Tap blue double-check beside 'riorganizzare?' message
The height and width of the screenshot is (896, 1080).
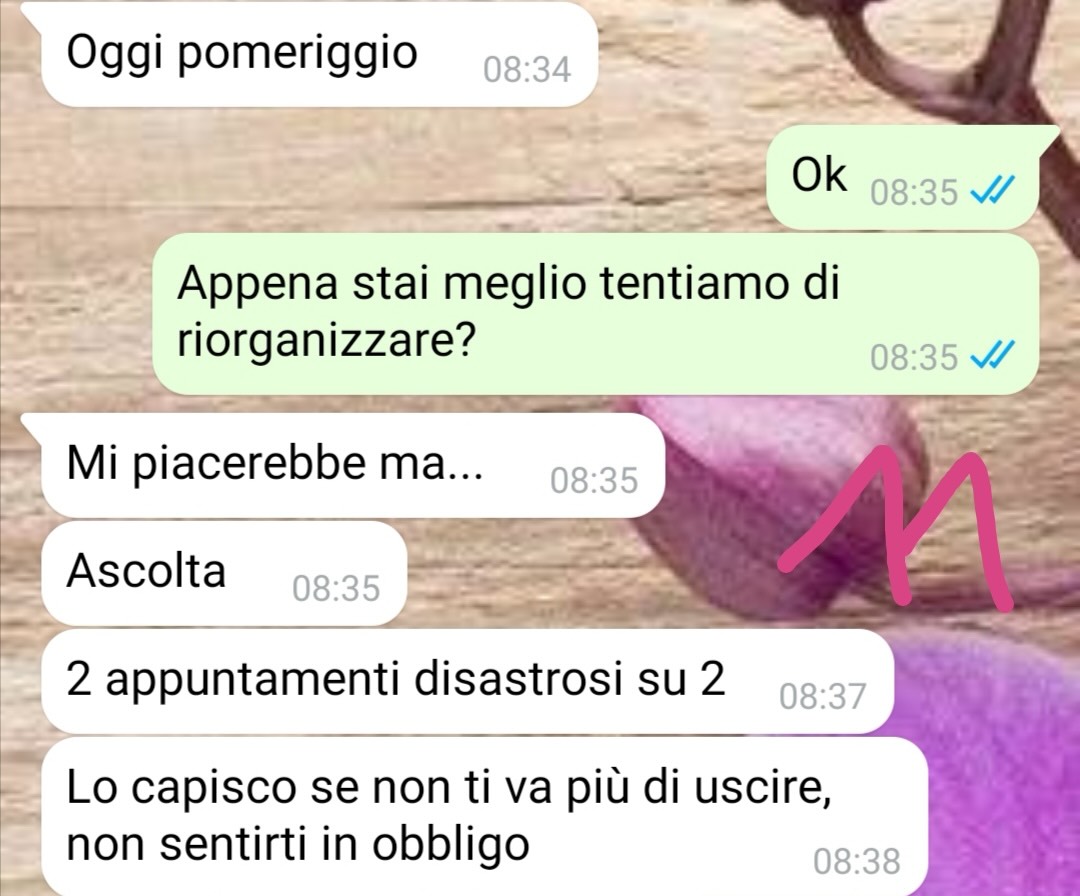pos(992,355)
